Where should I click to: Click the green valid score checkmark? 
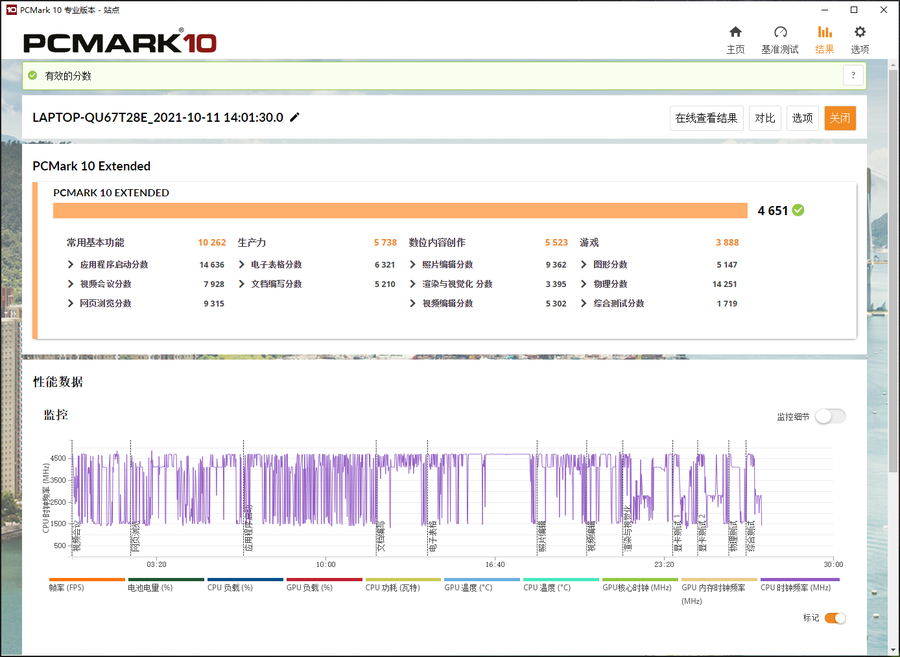[x=798, y=210]
